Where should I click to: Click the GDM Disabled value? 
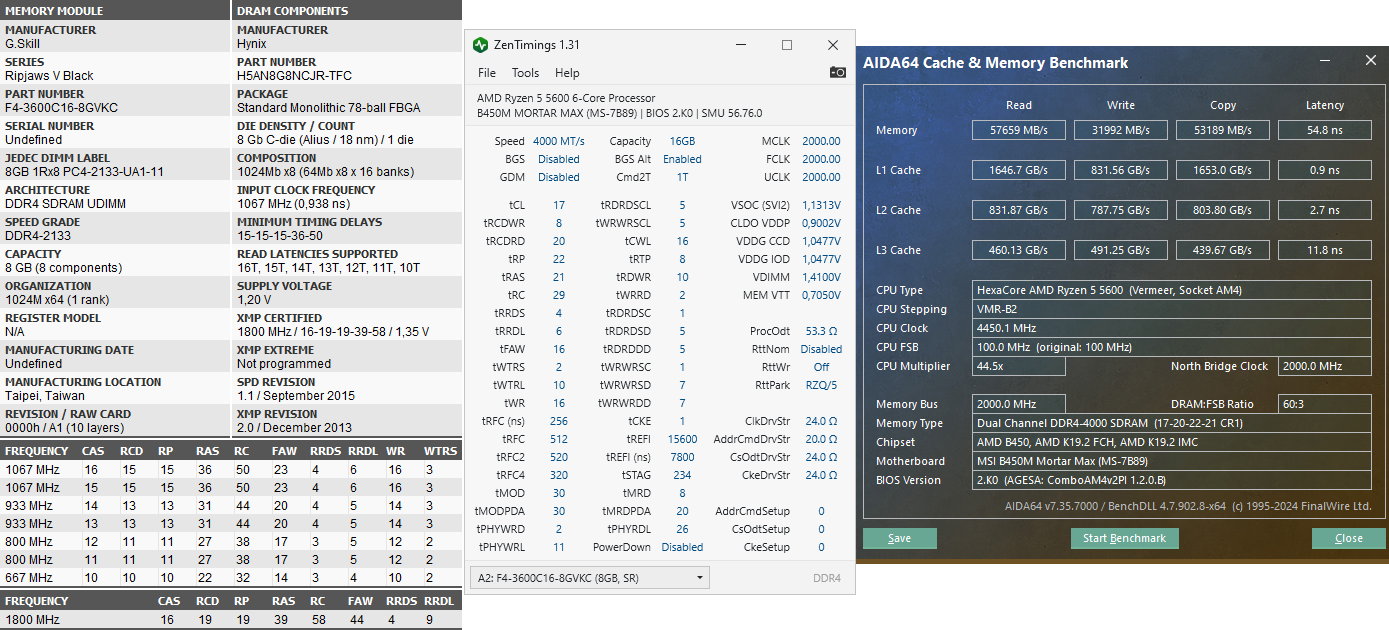click(x=558, y=177)
